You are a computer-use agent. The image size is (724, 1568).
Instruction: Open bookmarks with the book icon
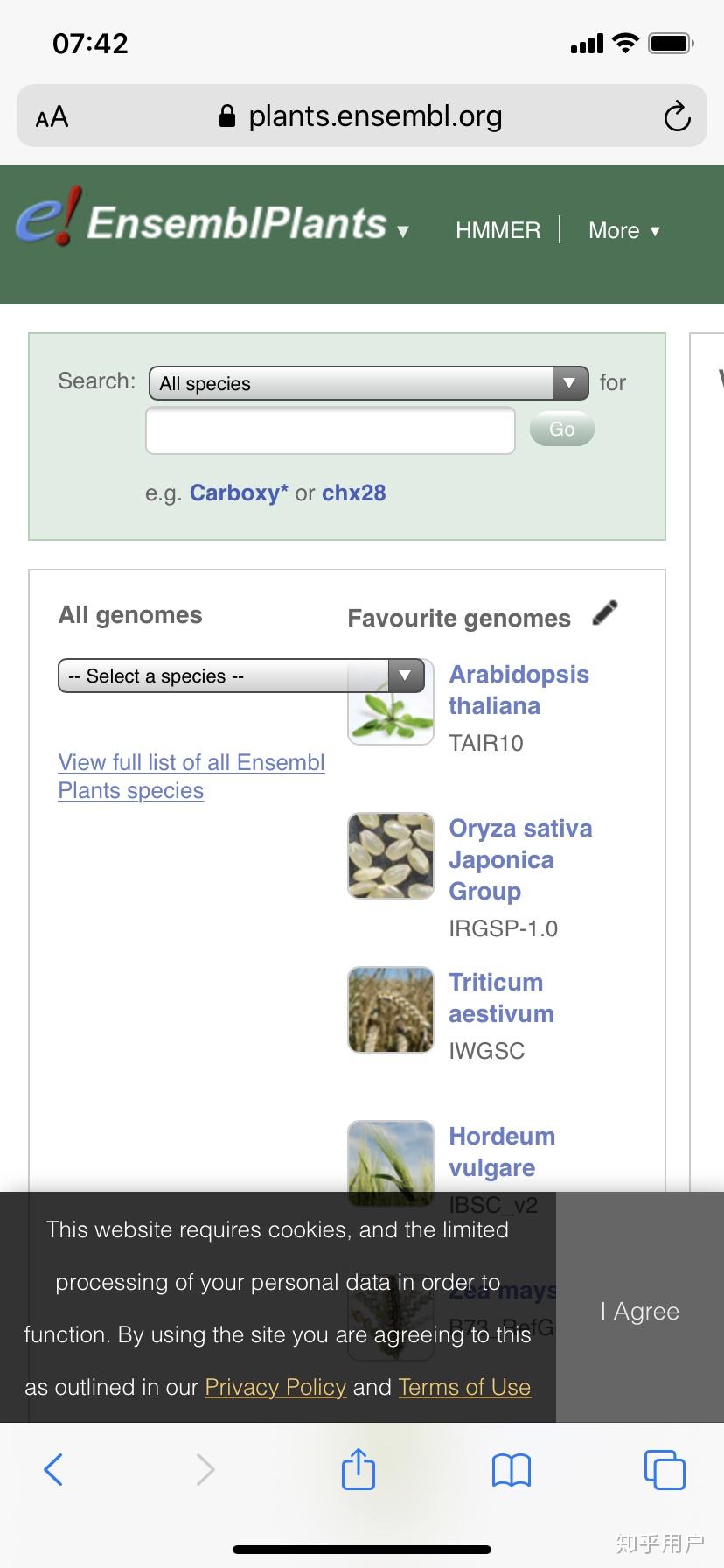pyautogui.click(x=512, y=1470)
